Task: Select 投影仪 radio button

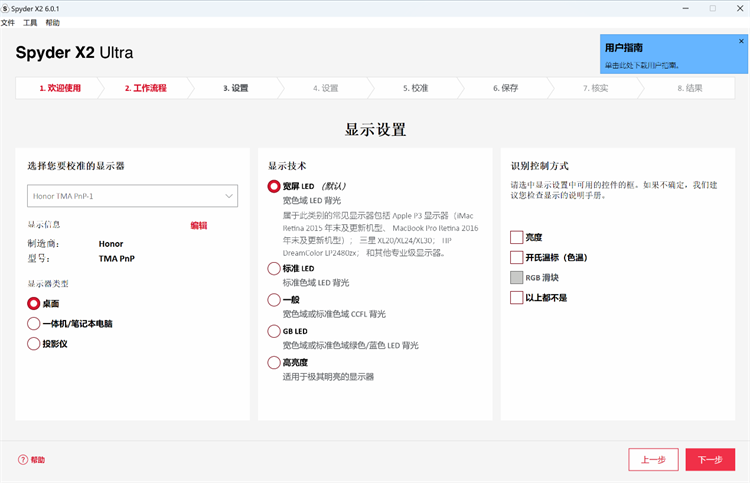Action: coord(33,344)
